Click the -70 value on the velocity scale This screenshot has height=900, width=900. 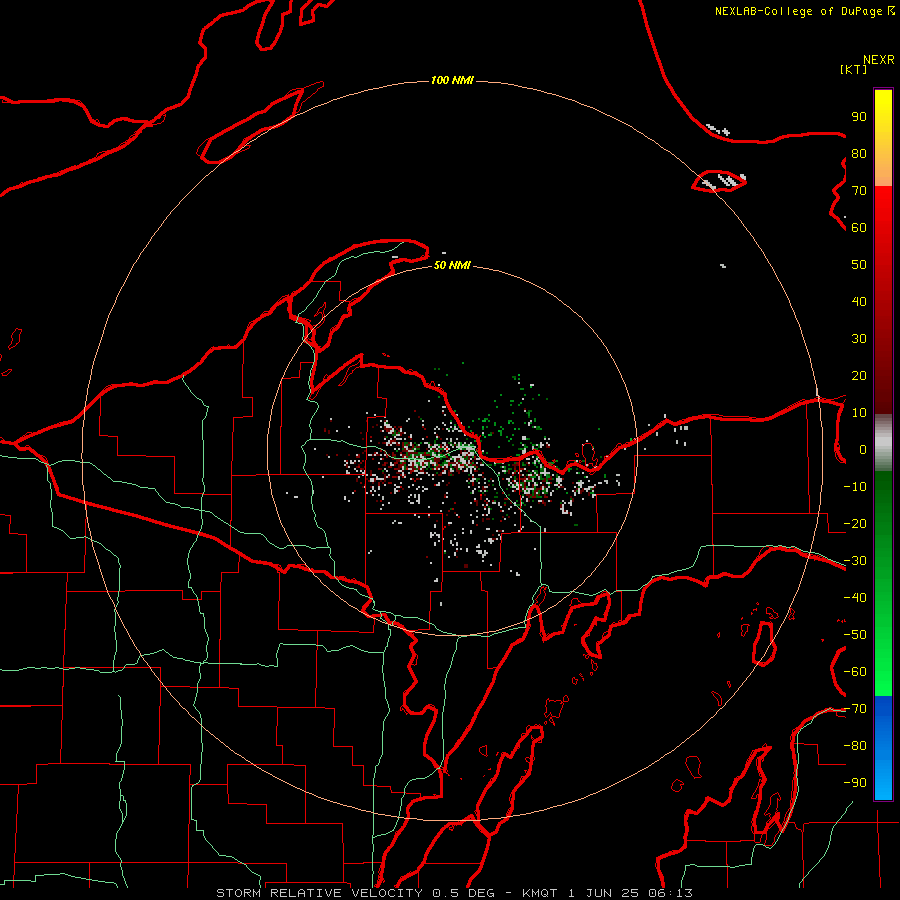coord(855,709)
